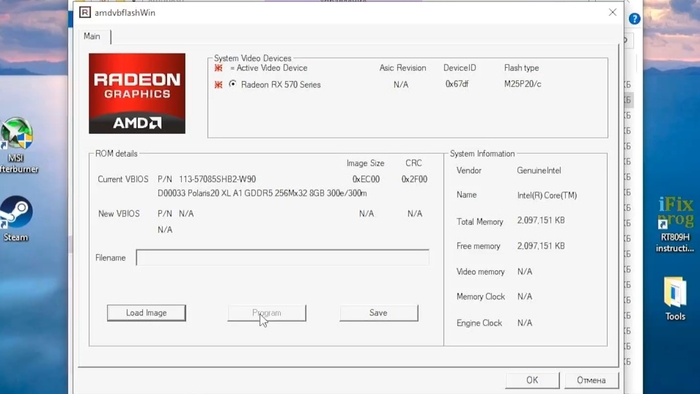Click part number 113-57085SHB2-W90
The width and height of the screenshot is (700, 394).
point(217,179)
